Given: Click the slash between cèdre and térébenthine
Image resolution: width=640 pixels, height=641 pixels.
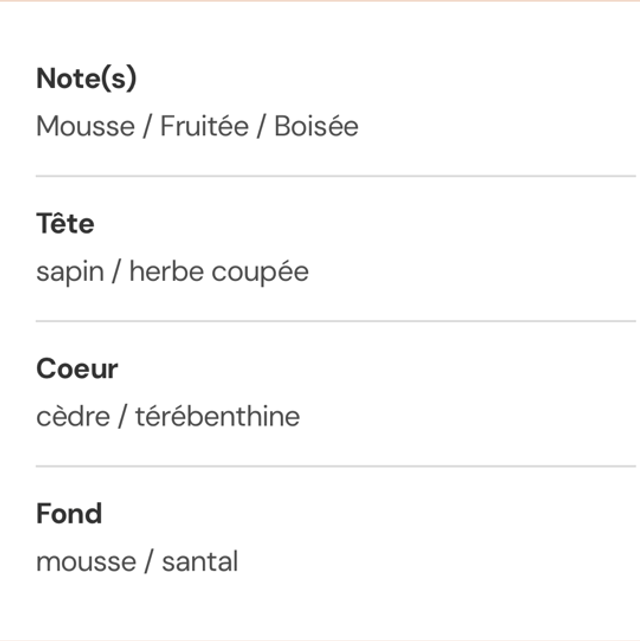Looking at the screenshot, I should click(123, 417).
